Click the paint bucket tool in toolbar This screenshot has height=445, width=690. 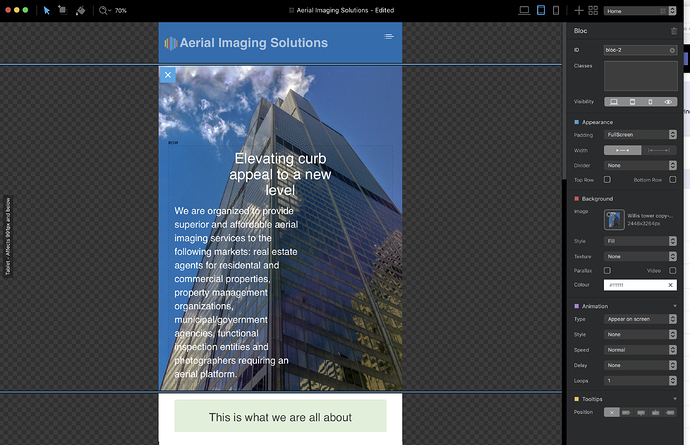[80, 10]
